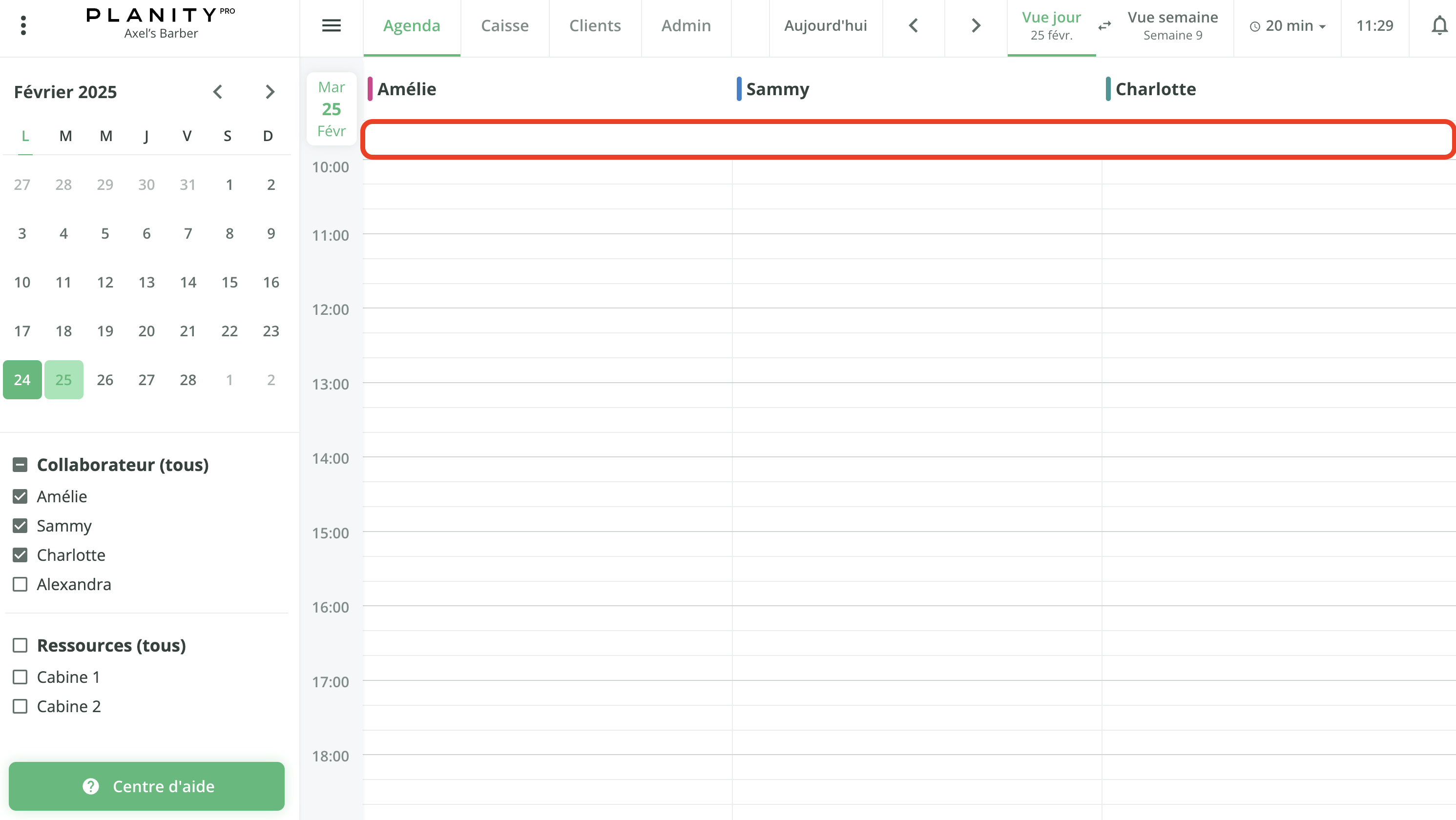Screen dimensions: 1456x820
Task: Switch to the Caisse tab
Action: coord(505,25)
